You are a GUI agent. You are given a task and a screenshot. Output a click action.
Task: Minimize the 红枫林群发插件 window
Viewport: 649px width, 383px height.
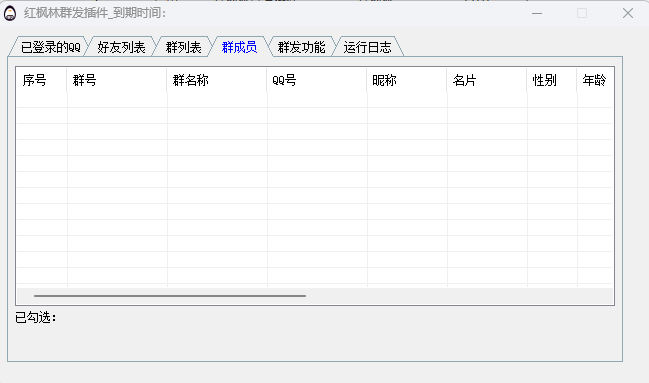(537, 13)
